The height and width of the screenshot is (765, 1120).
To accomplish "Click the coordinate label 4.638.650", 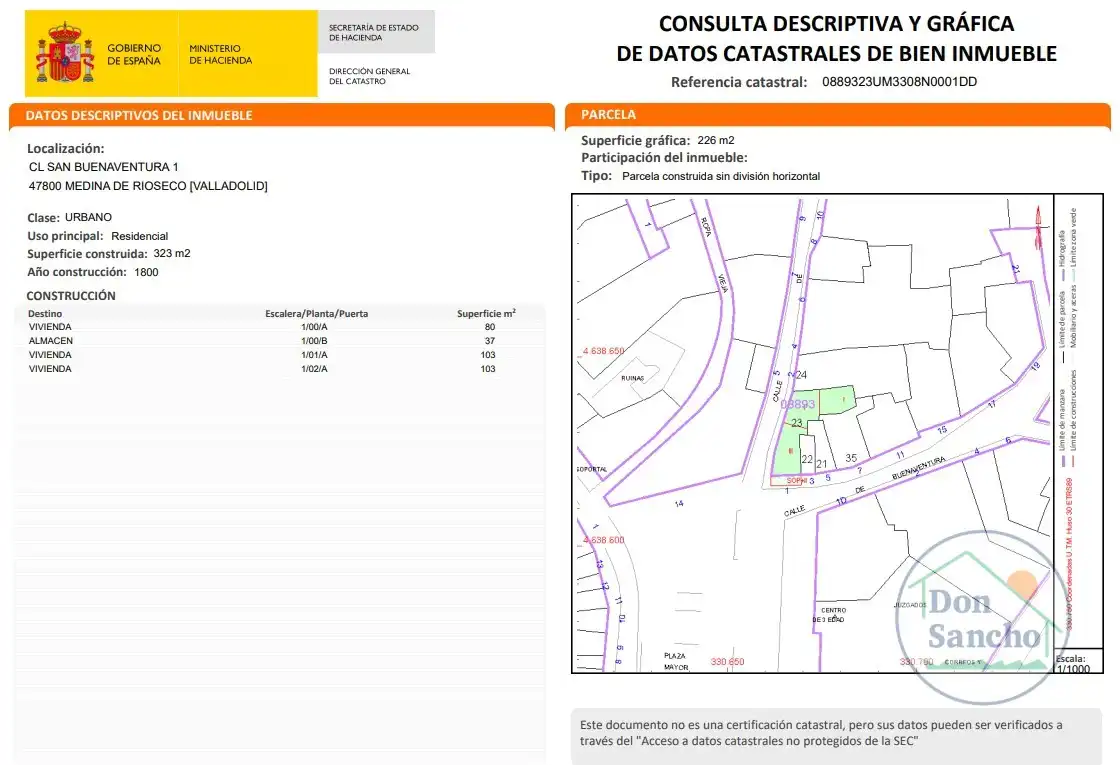I will 604,351.
